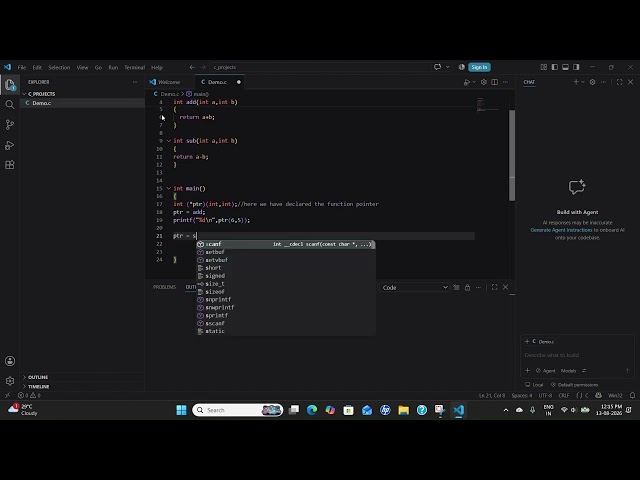
Task: Split the editor to the right
Action: [495, 82]
